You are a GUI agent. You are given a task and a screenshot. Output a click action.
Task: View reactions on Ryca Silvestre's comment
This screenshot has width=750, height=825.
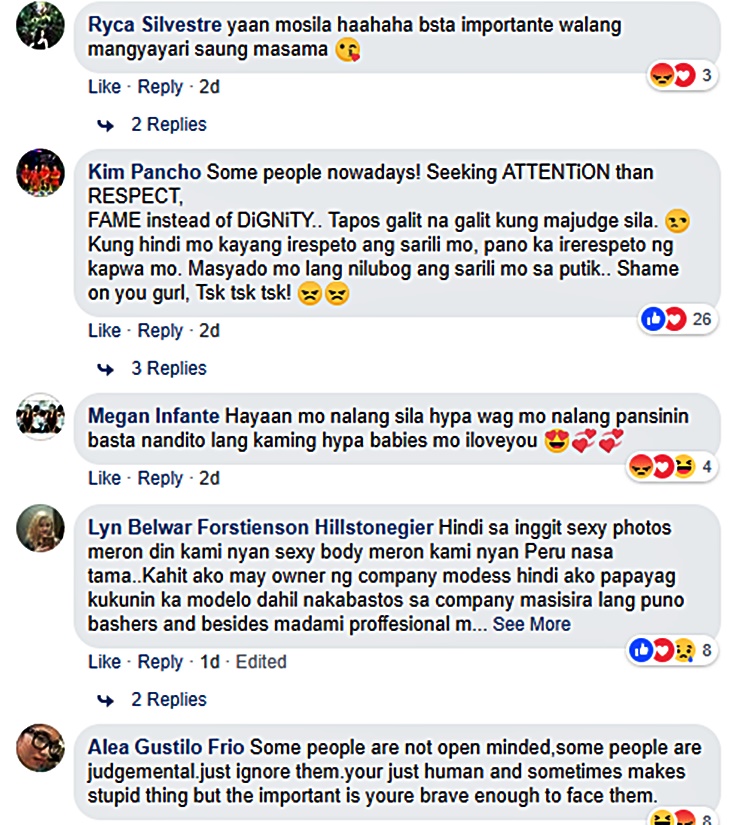(x=684, y=75)
